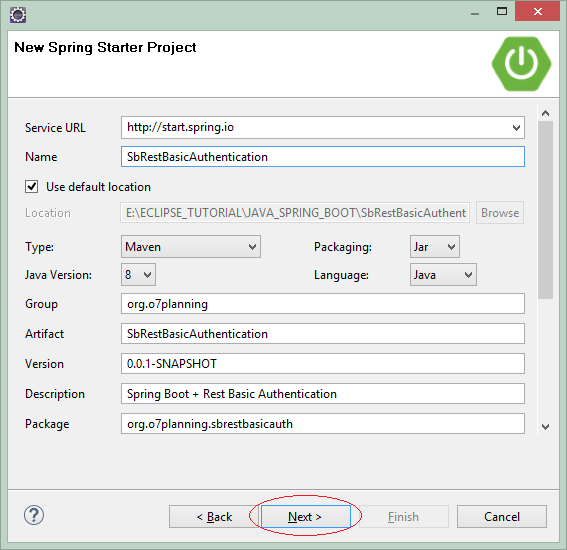Focus the Name text field

pos(323,157)
